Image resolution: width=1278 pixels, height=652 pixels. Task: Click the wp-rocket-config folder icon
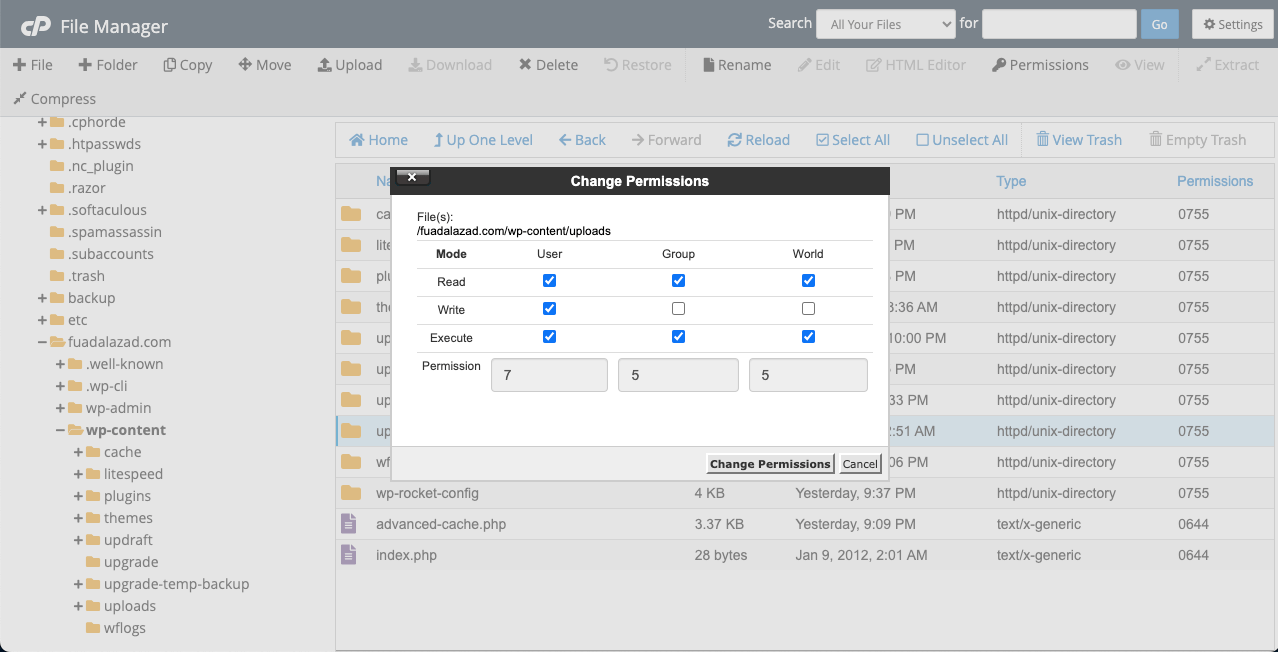[x=350, y=492]
